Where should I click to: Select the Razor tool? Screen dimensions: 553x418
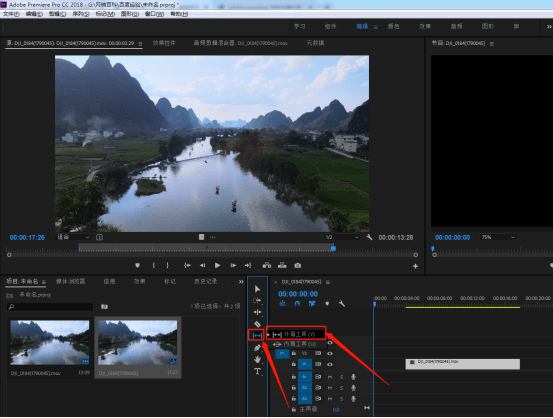(257, 324)
